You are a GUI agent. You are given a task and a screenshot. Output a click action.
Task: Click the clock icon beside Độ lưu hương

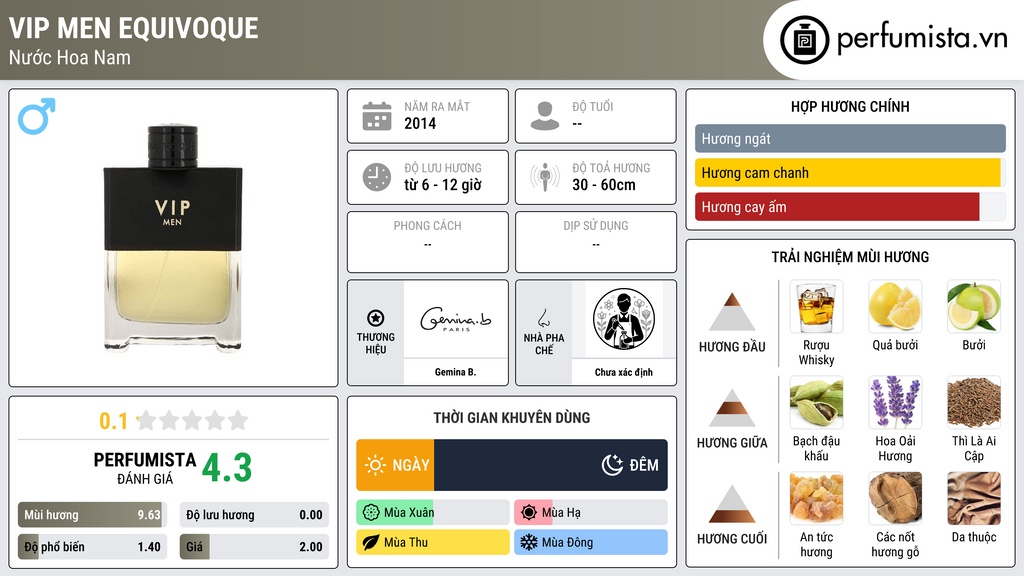pyautogui.click(x=377, y=177)
